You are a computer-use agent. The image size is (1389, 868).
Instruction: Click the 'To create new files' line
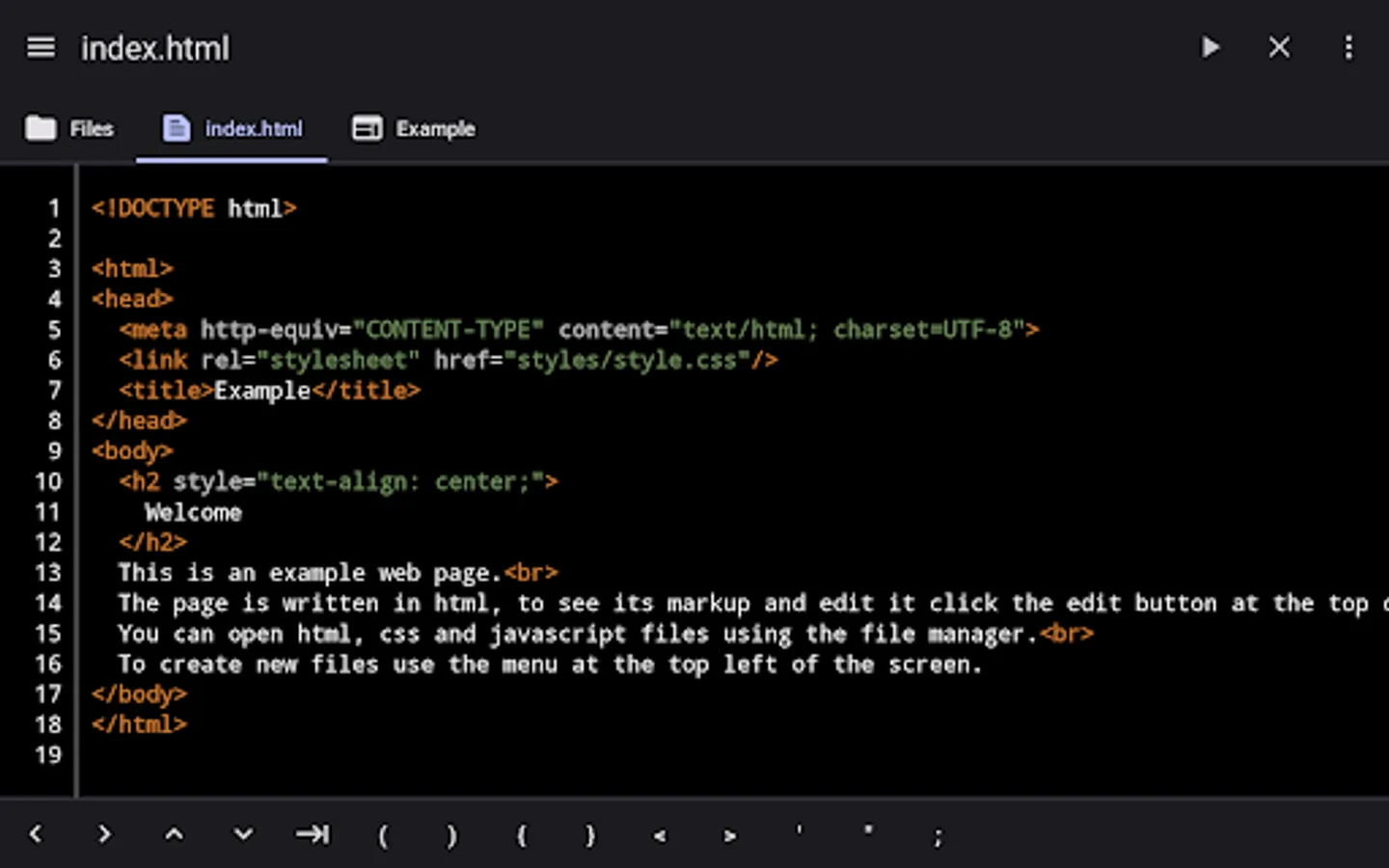(x=550, y=665)
